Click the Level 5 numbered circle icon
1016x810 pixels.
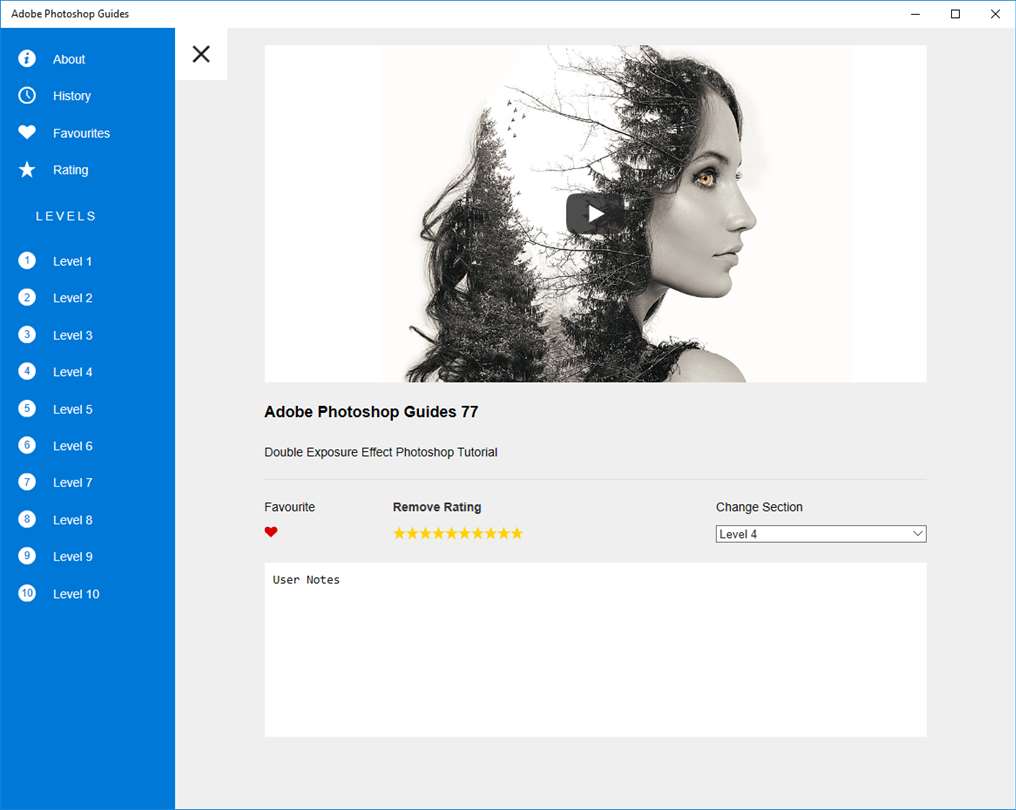point(27,408)
